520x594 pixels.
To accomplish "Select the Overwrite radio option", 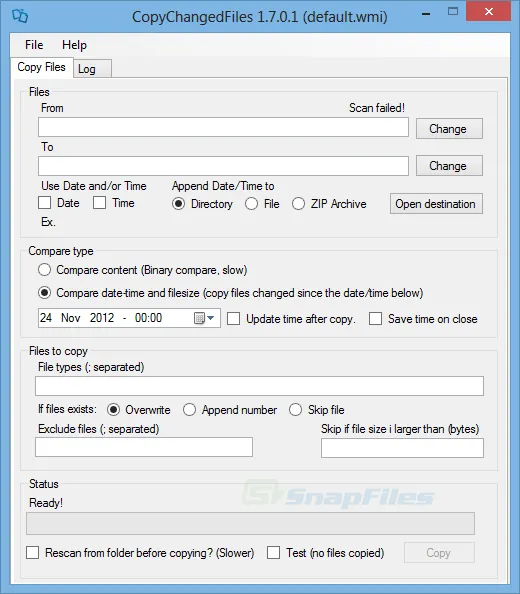I will pyautogui.click(x=114, y=410).
